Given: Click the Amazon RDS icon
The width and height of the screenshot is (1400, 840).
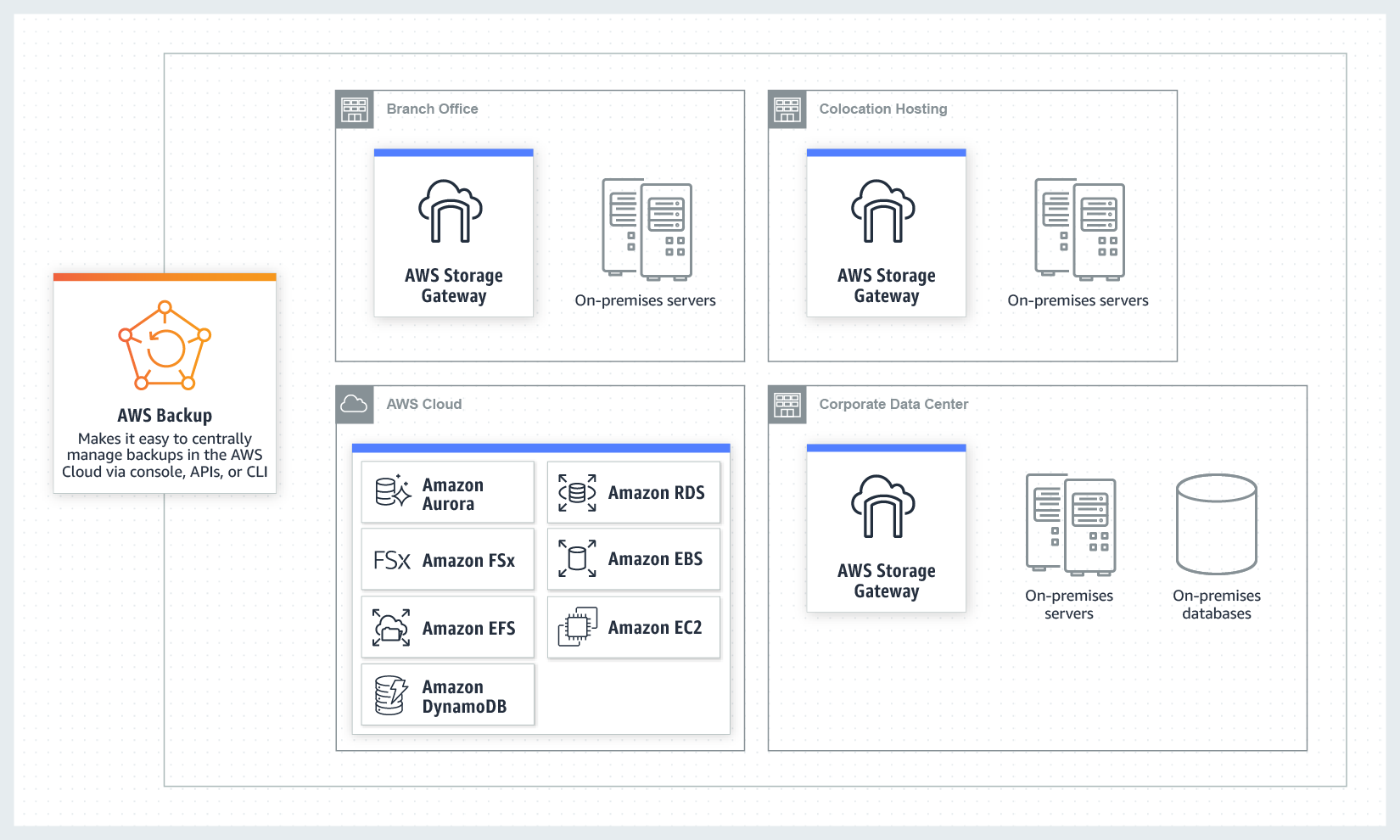Looking at the screenshot, I should click(577, 492).
